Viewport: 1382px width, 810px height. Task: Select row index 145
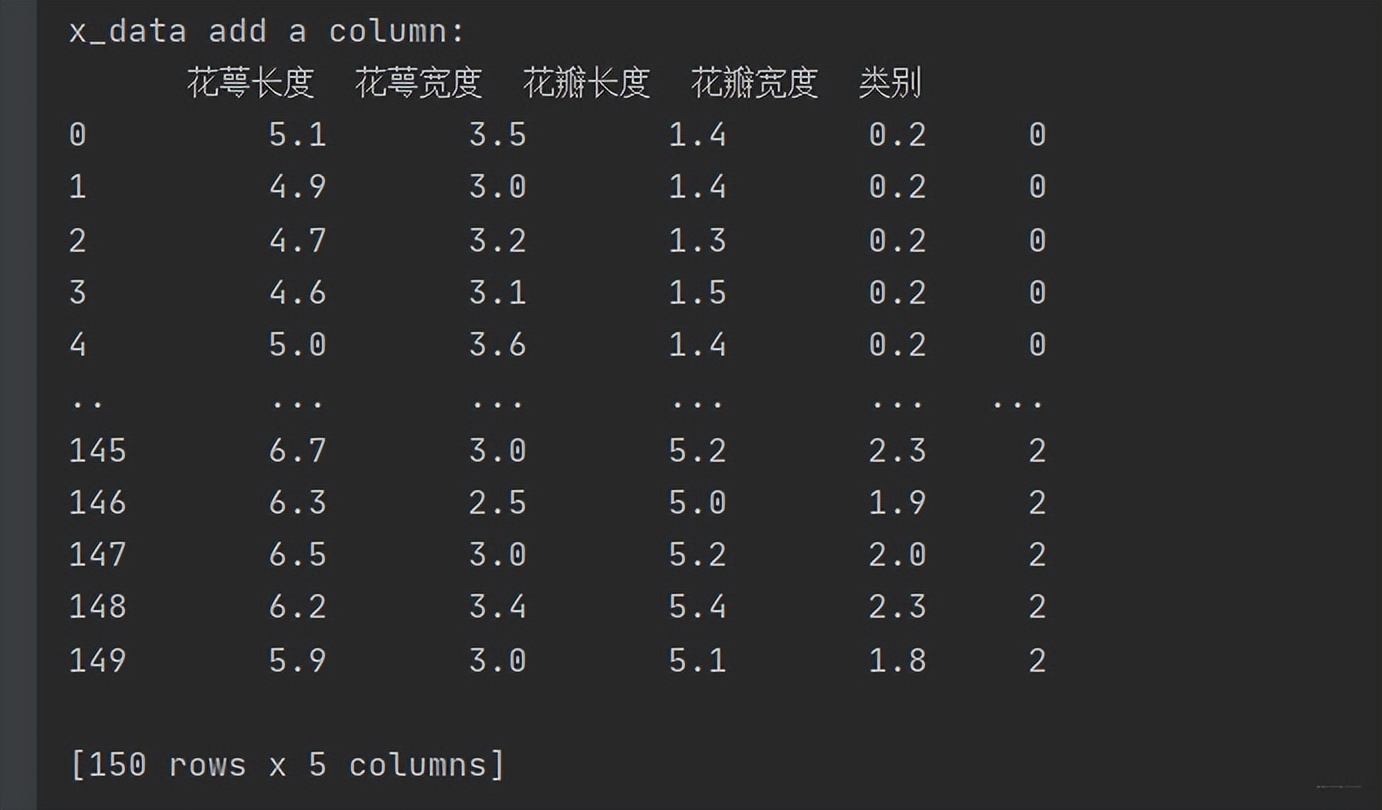(x=97, y=451)
